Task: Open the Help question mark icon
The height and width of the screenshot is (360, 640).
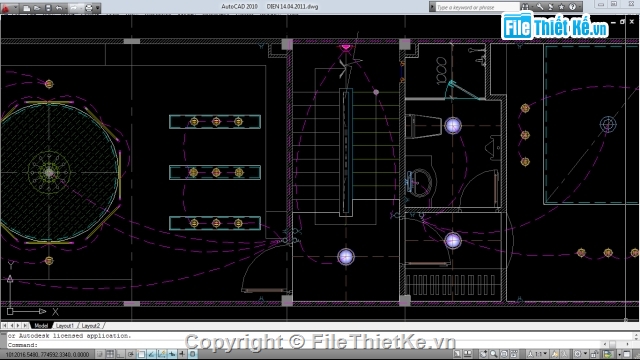Action: point(572,7)
